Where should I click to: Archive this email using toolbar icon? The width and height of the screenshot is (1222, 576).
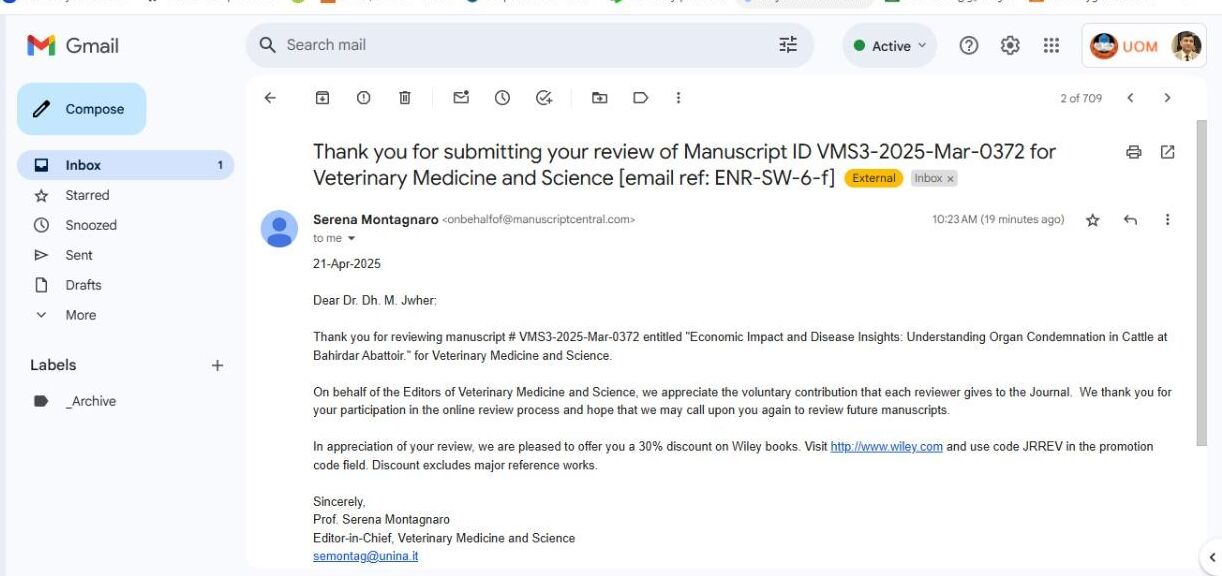[x=322, y=98]
